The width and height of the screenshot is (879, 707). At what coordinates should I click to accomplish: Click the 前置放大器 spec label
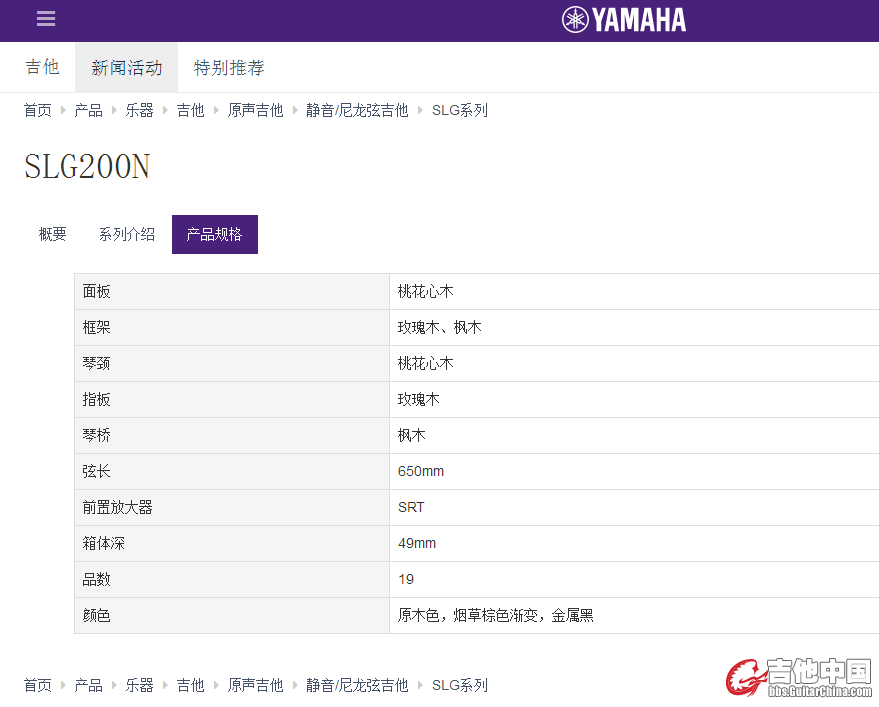click(117, 507)
